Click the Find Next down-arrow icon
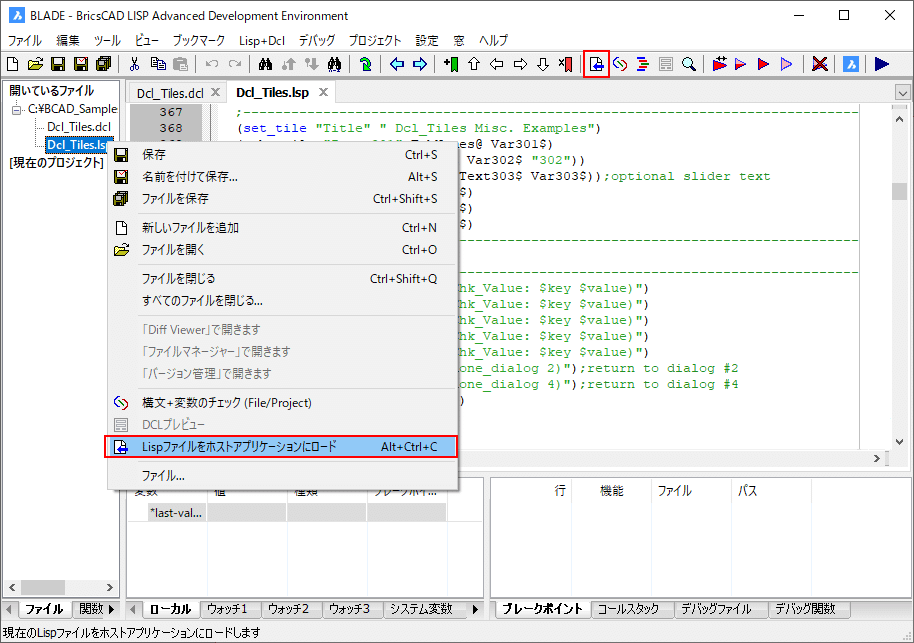The image size is (914, 643). pyautogui.click(x=311, y=64)
